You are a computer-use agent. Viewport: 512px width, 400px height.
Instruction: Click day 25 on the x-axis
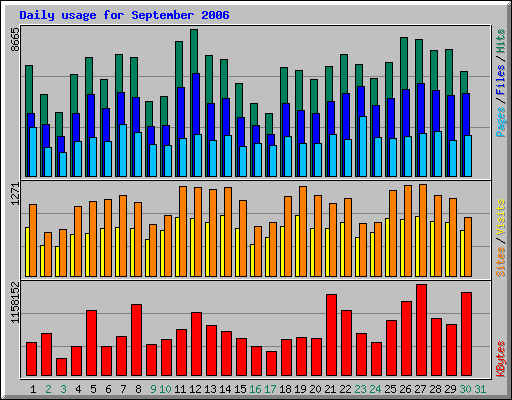(x=390, y=389)
